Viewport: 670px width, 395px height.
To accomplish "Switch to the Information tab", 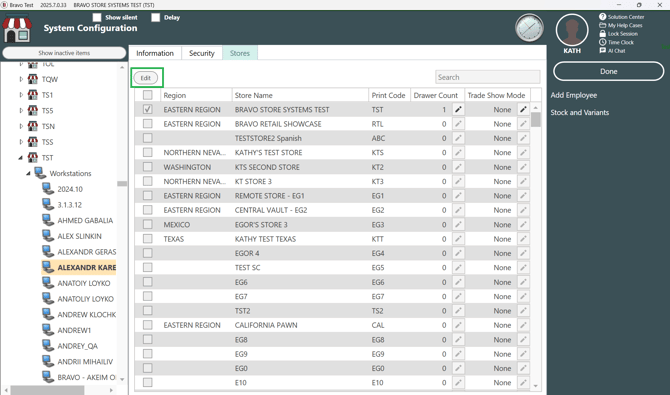I will (x=155, y=53).
